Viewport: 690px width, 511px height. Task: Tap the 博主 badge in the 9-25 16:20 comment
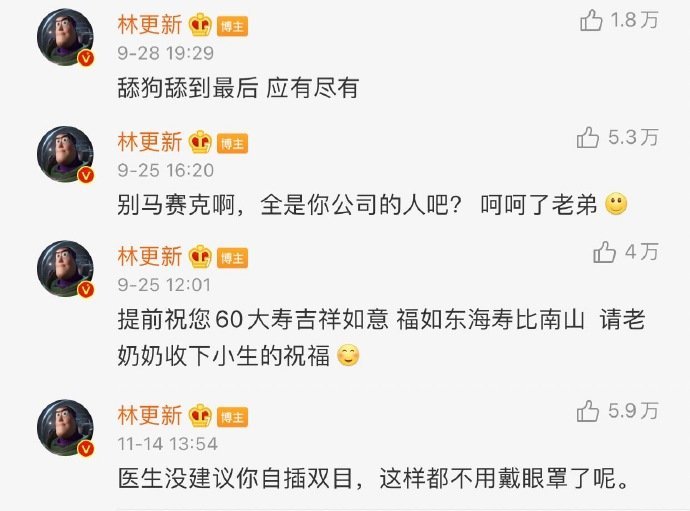[x=232, y=143]
